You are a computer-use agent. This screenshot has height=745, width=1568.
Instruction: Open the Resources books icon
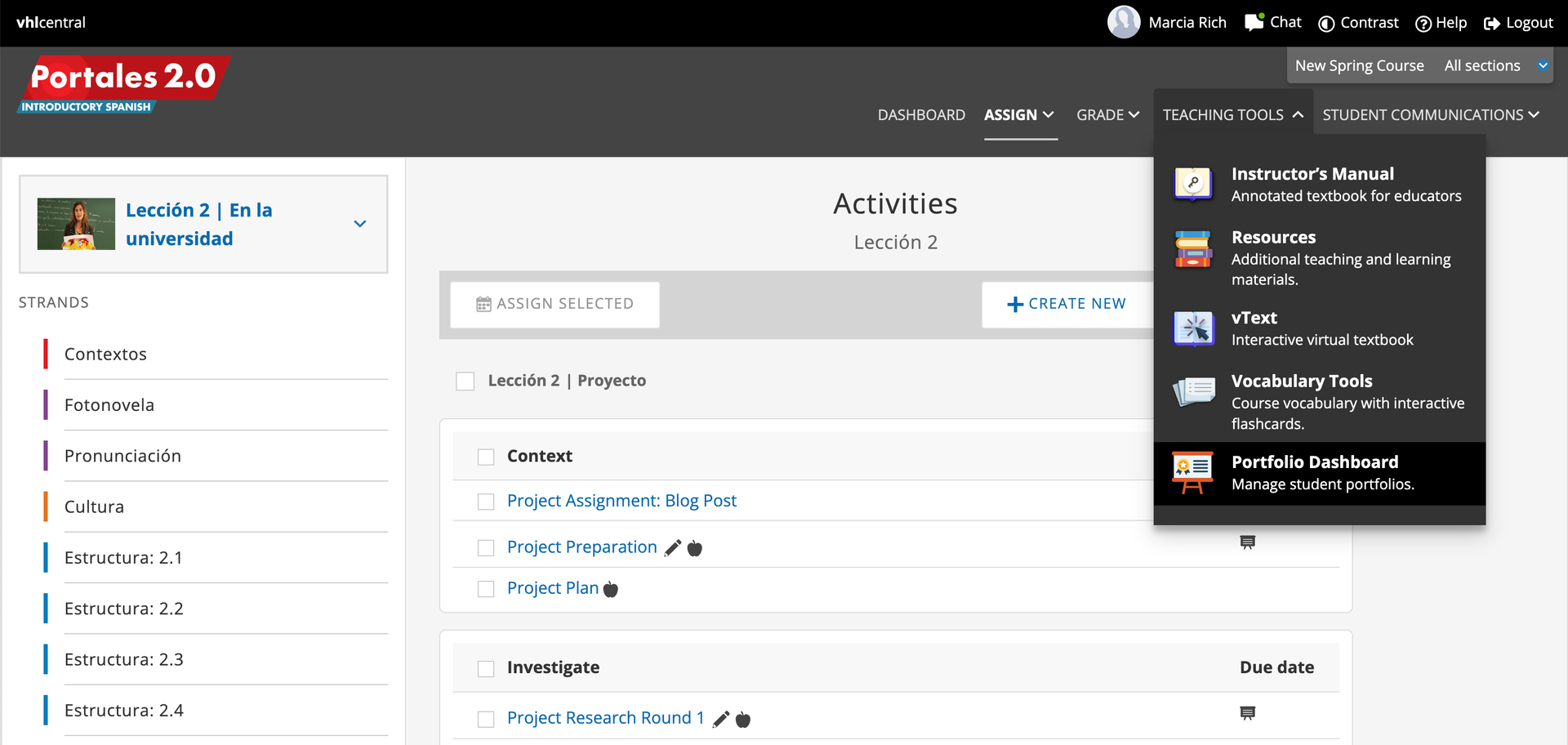tap(1193, 249)
